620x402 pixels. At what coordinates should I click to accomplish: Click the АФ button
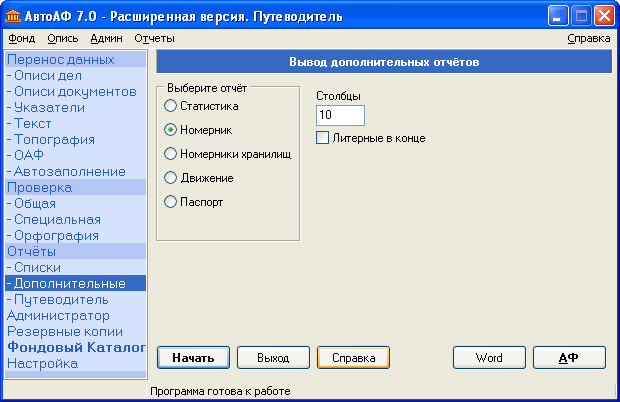(x=569, y=358)
